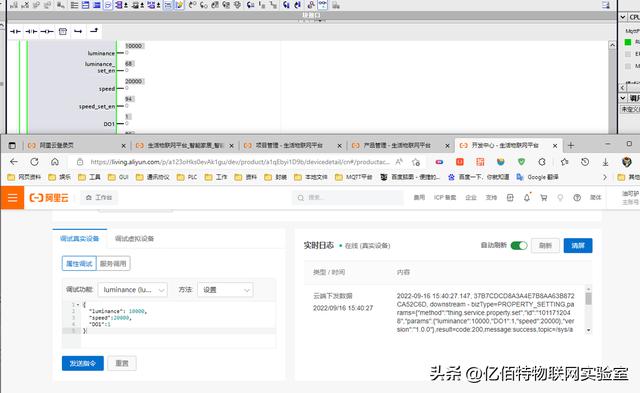Open the 方法 设置 method dropdown
Viewport: 640px width, 393px height.
pyautogui.click(x=225, y=290)
